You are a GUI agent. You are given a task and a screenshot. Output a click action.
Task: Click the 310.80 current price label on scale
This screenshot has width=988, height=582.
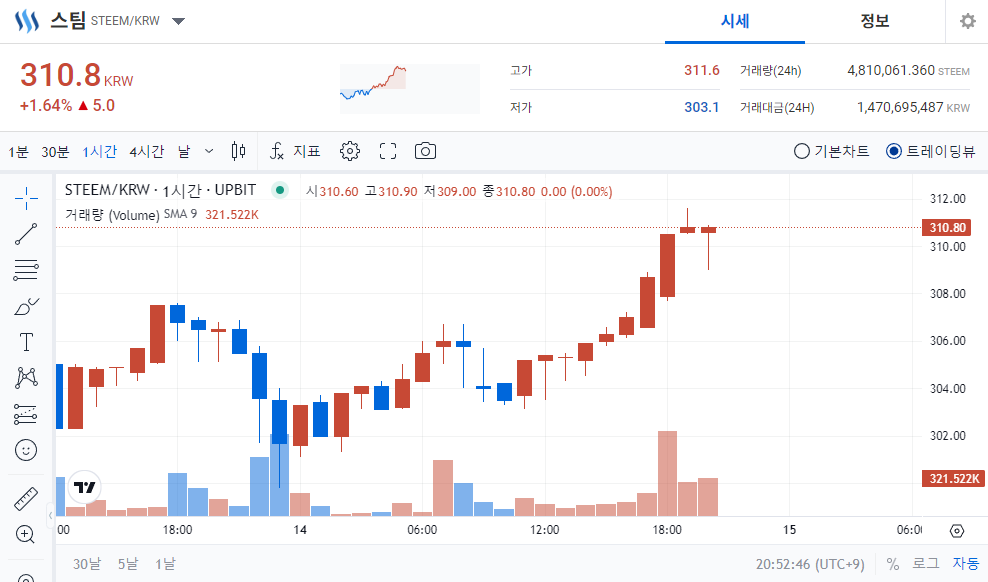pos(947,227)
